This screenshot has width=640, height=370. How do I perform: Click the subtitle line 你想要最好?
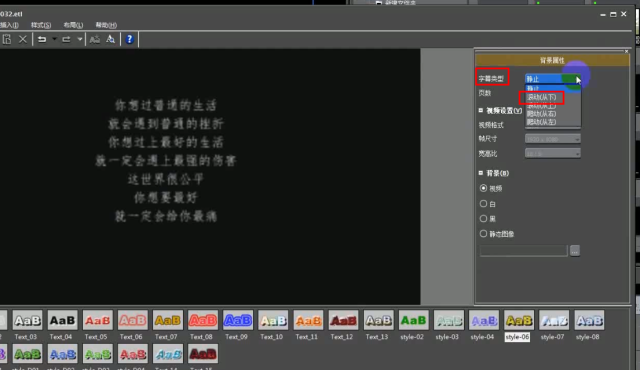166,198
